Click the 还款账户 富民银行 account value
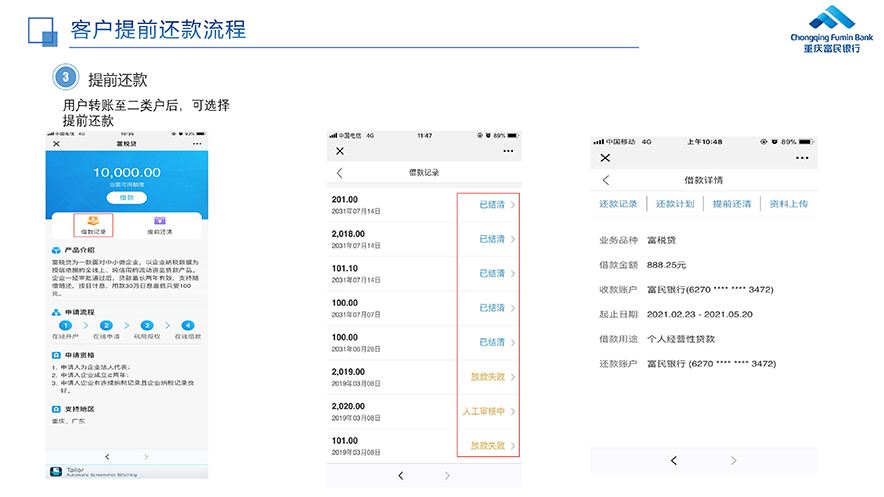Screen dimensions: 884x497 tap(711, 364)
